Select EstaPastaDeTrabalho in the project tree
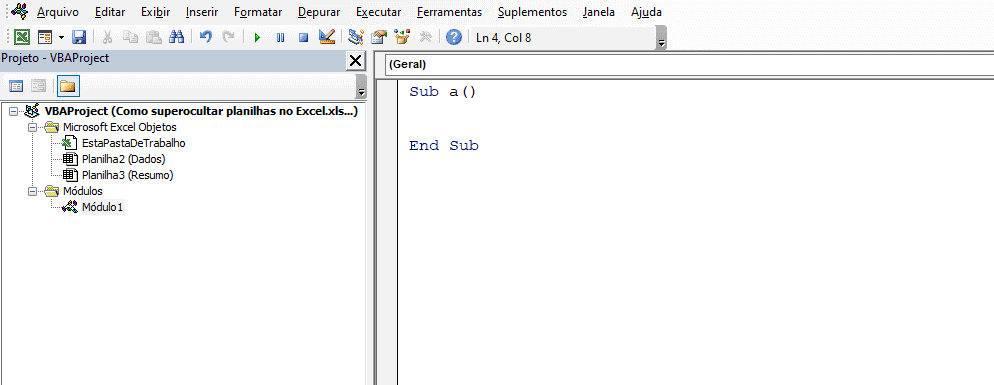The width and height of the screenshot is (994, 385). click(x=134, y=143)
